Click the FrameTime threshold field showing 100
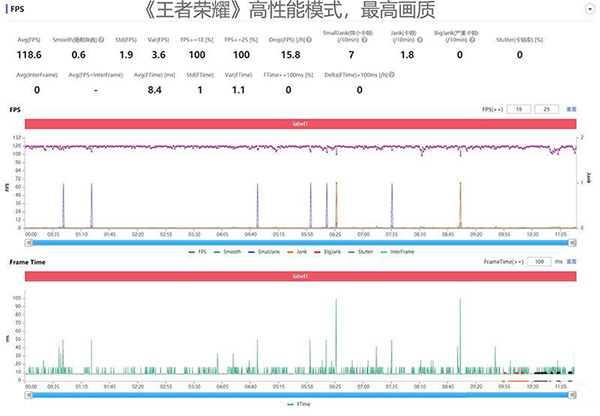600x416 pixels. tap(540, 261)
